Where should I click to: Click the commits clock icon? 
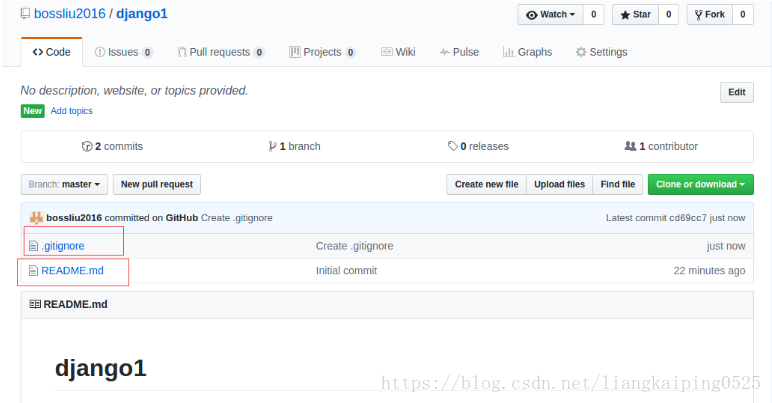point(87,146)
